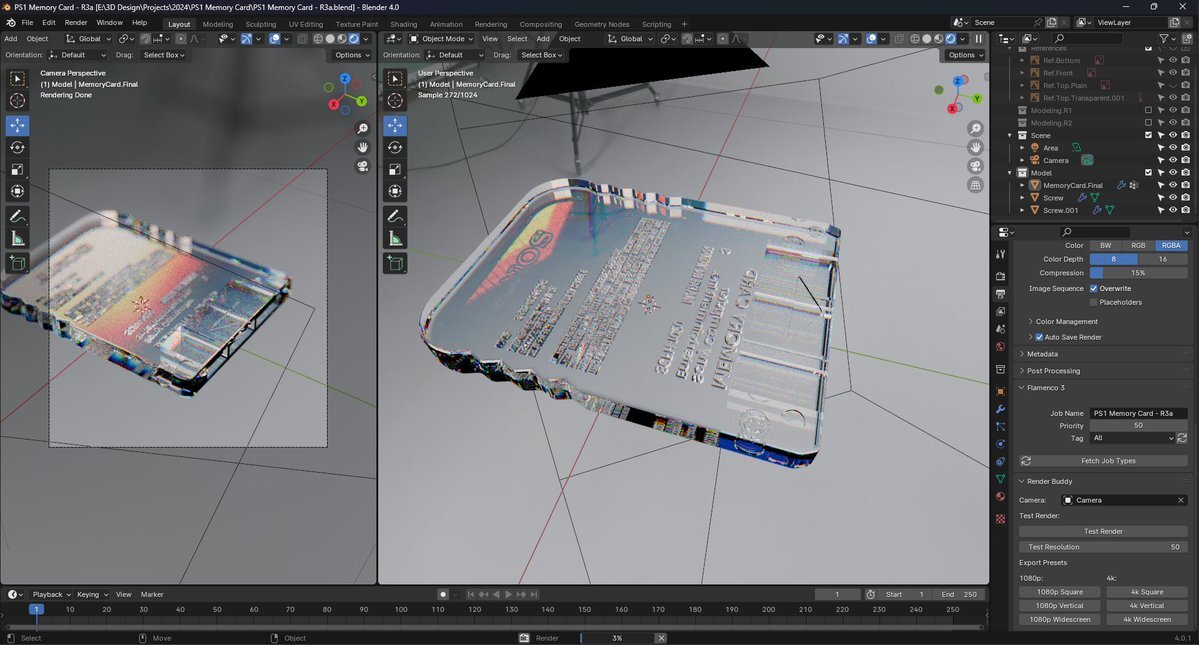
Task: Toggle Auto Save Render checkbox
Action: point(1039,337)
